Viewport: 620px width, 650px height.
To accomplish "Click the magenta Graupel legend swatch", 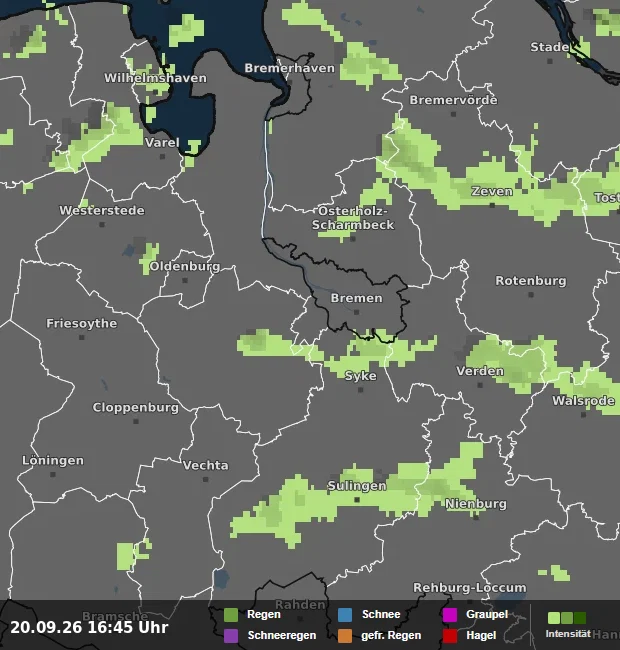I will pyautogui.click(x=450, y=615).
